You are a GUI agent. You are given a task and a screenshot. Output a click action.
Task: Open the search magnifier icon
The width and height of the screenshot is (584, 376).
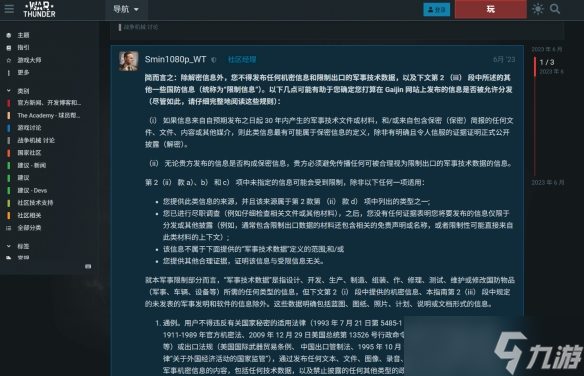555,9
